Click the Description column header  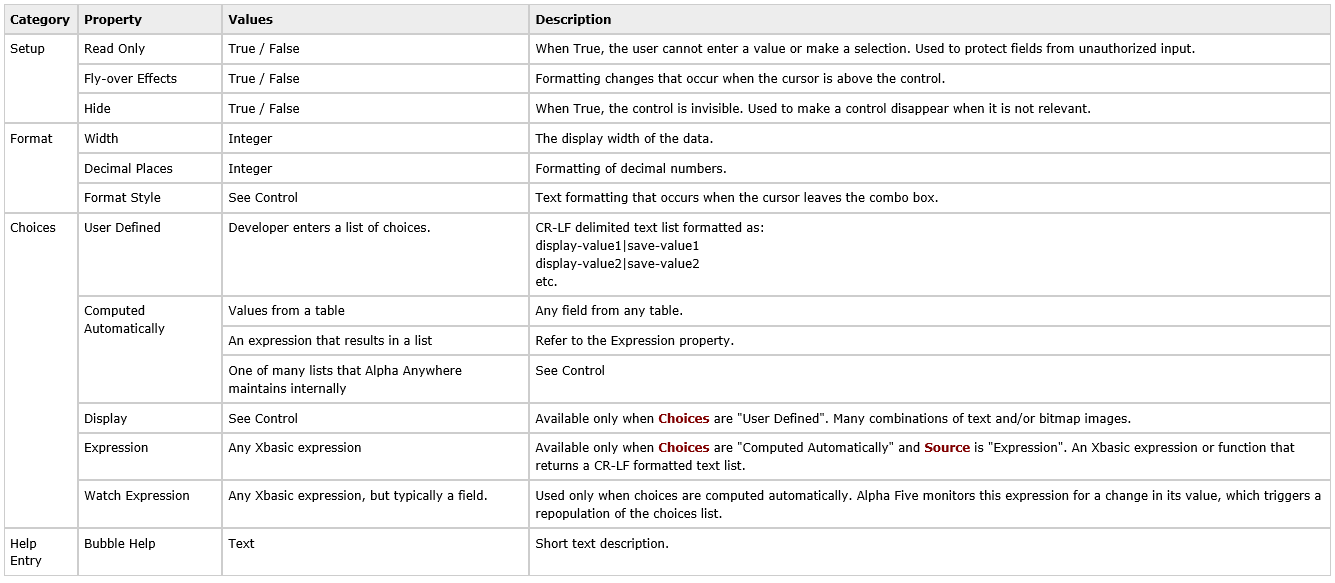930,19
